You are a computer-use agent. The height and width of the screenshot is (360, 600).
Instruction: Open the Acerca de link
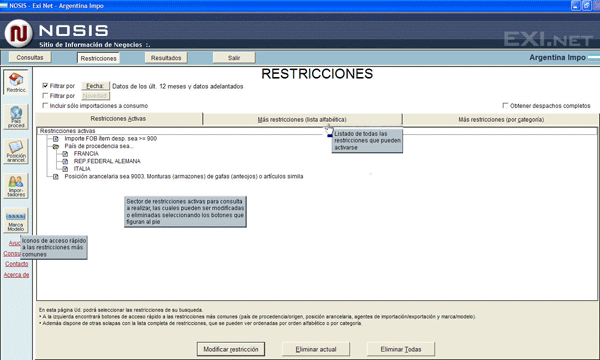pos(16,275)
